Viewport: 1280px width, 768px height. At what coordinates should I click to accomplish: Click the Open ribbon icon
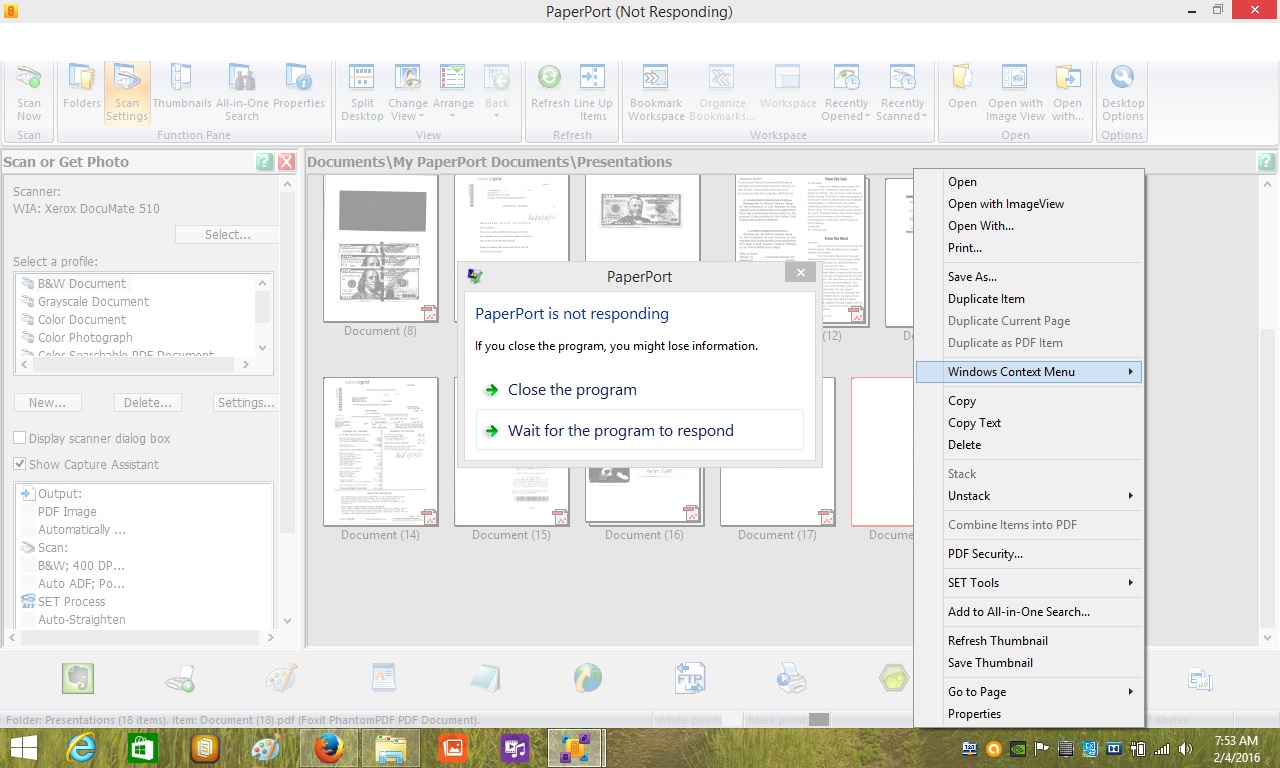point(962,78)
